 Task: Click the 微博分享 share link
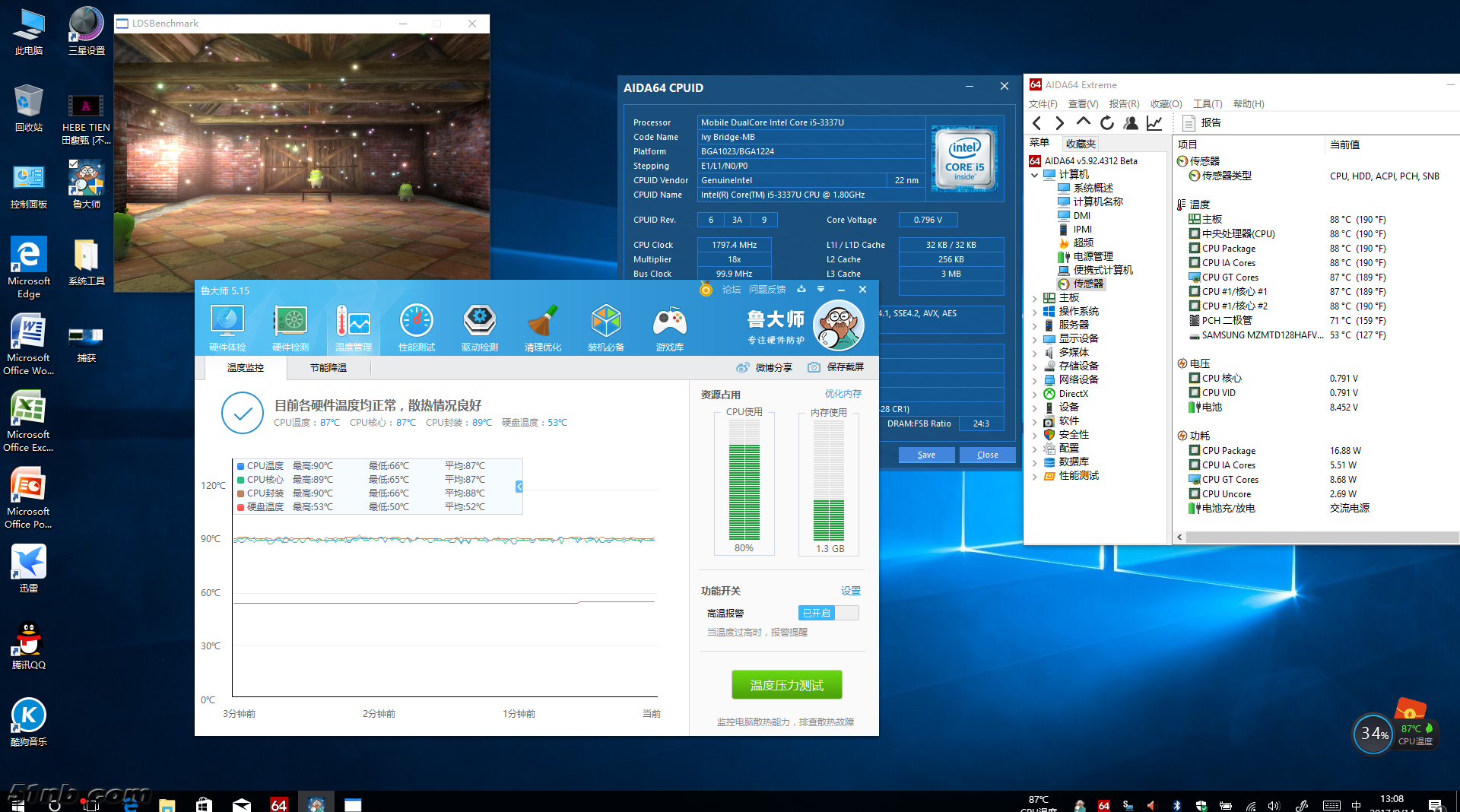tap(764, 367)
